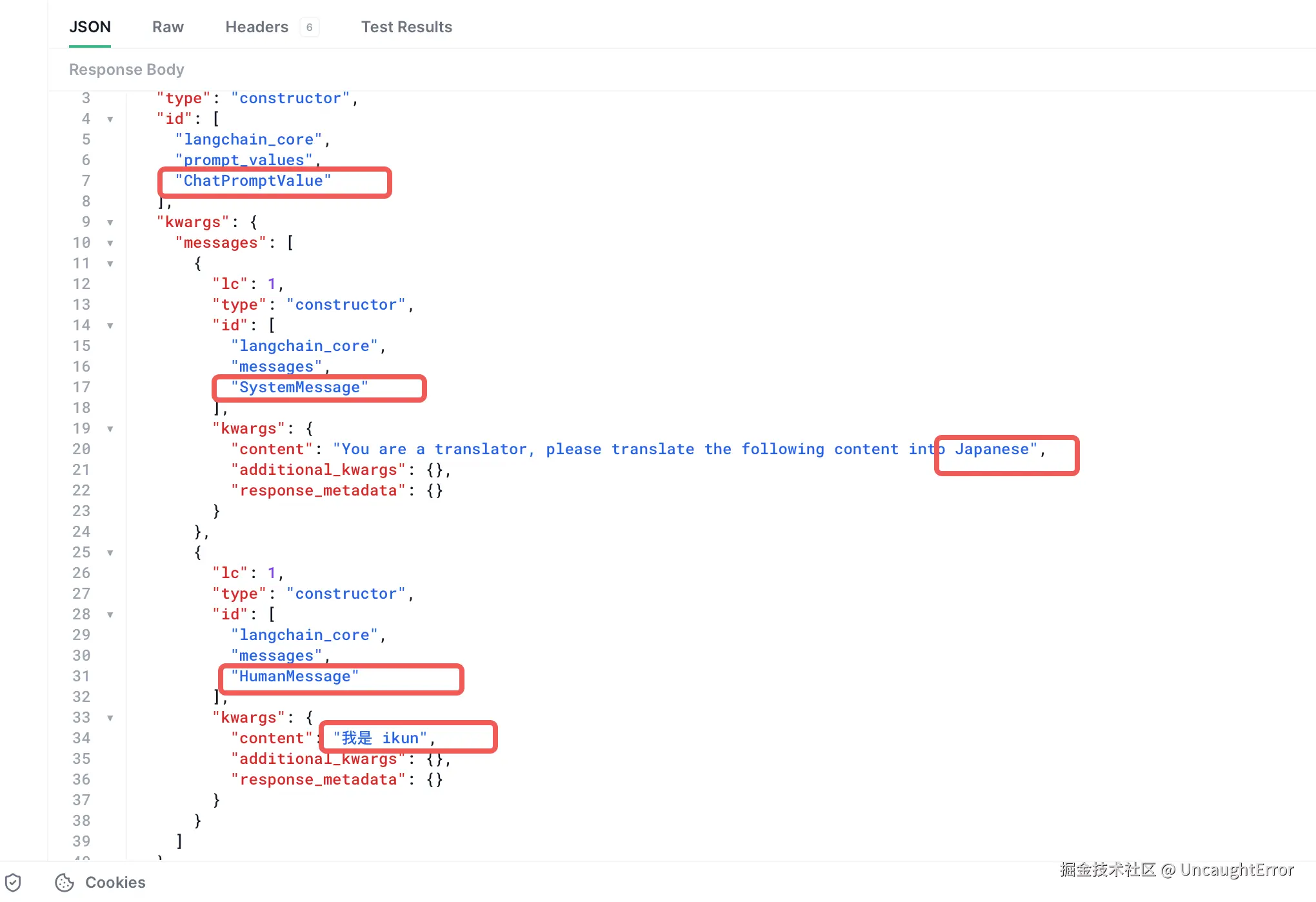Click the "HumanMessage" string in the JSON

point(295,676)
